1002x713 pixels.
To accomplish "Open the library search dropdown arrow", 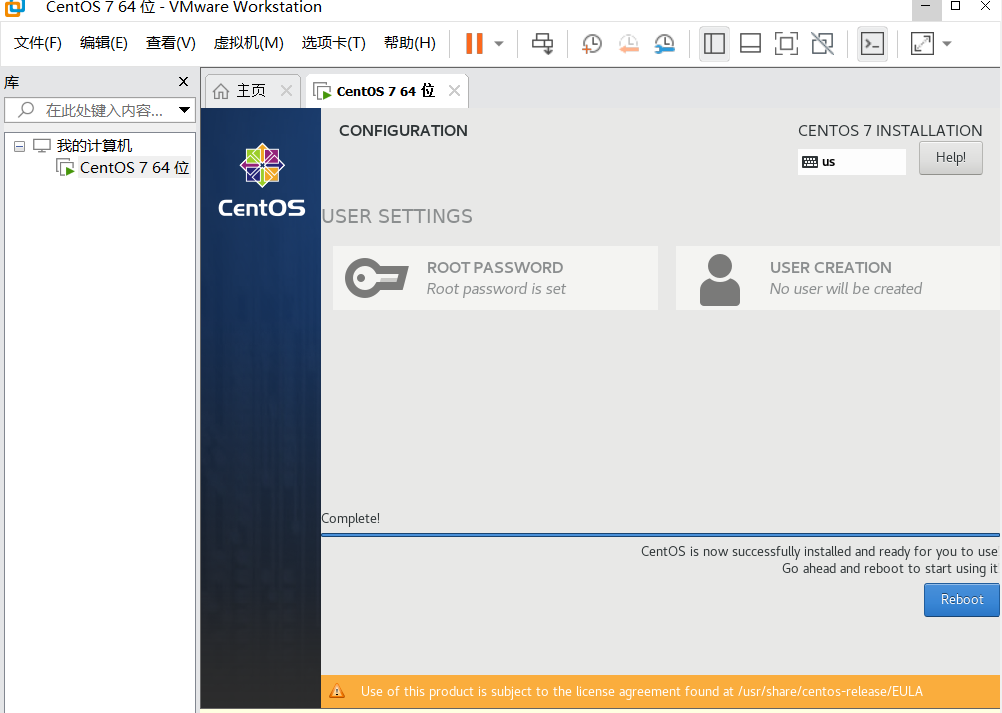I will tap(184, 110).
